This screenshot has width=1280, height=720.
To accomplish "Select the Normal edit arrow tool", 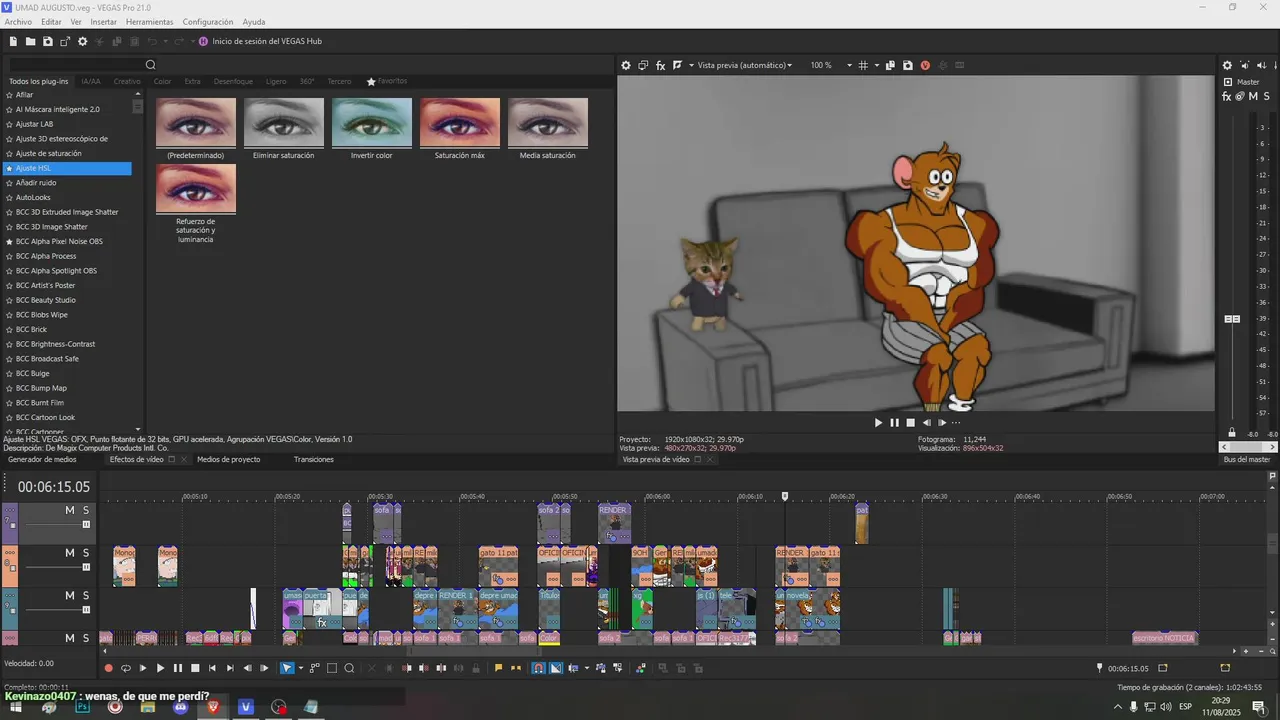I will (287, 668).
